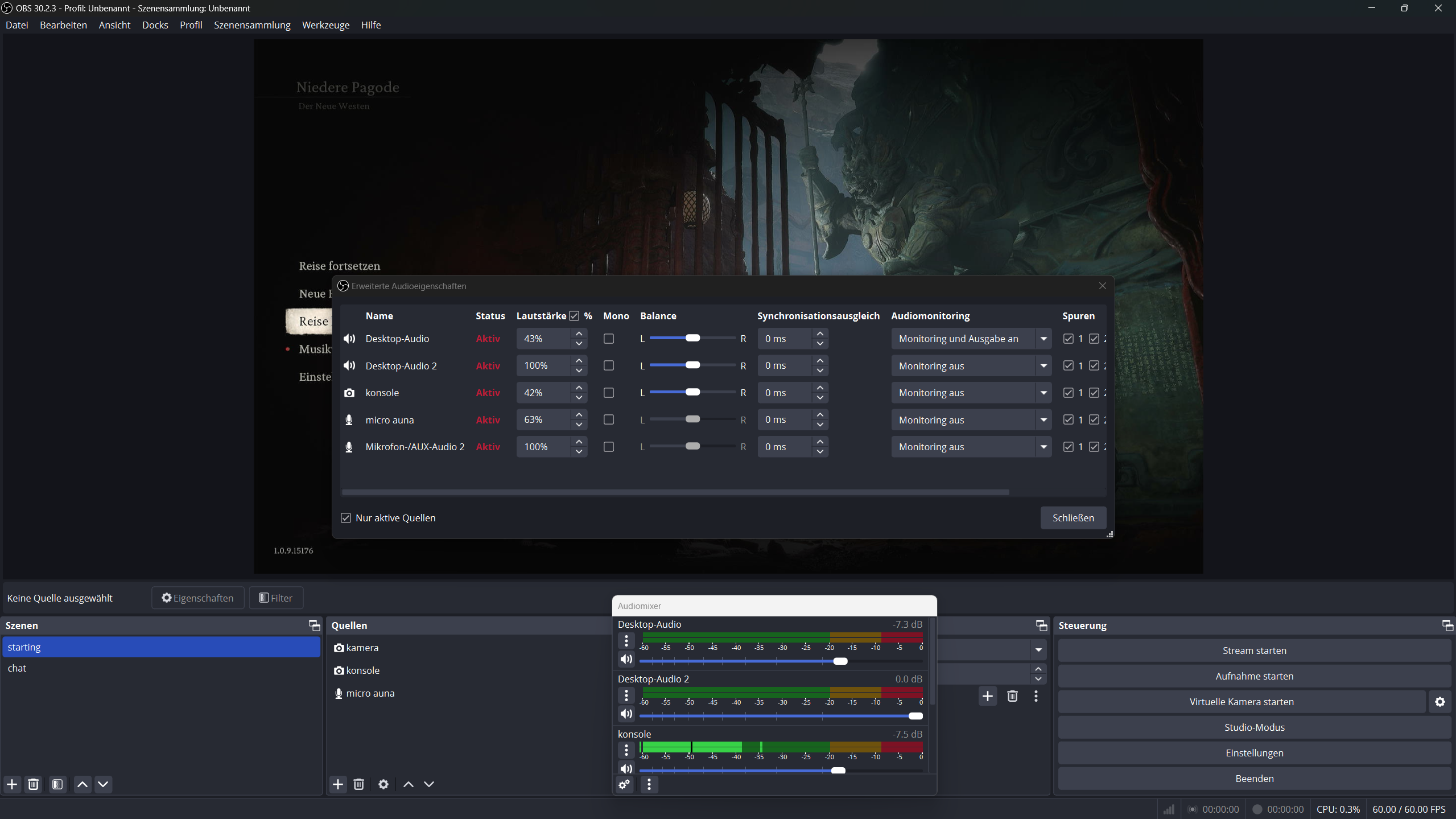The width and height of the screenshot is (1456, 819).
Task: Click the Schließen button
Action: coord(1073,518)
